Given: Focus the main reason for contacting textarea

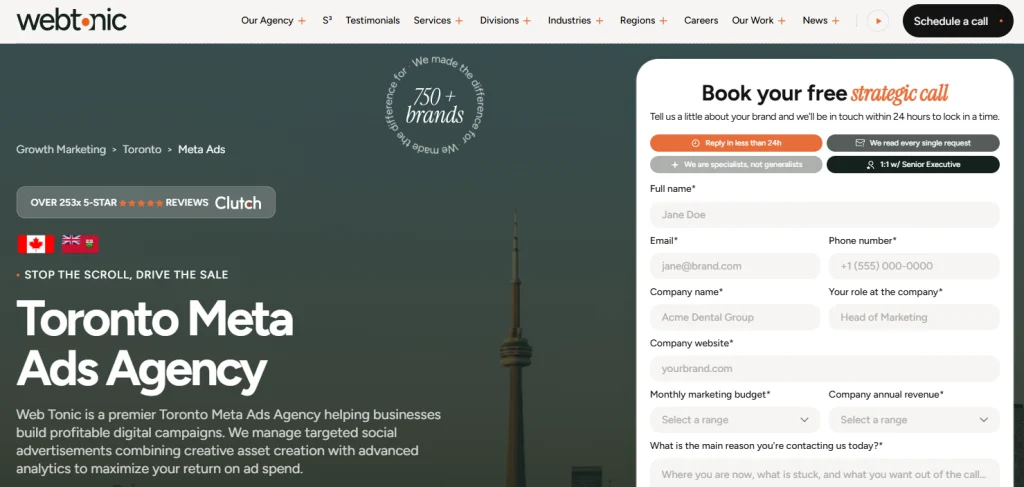Looking at the screenshot, I should click(x=824, y=473).
